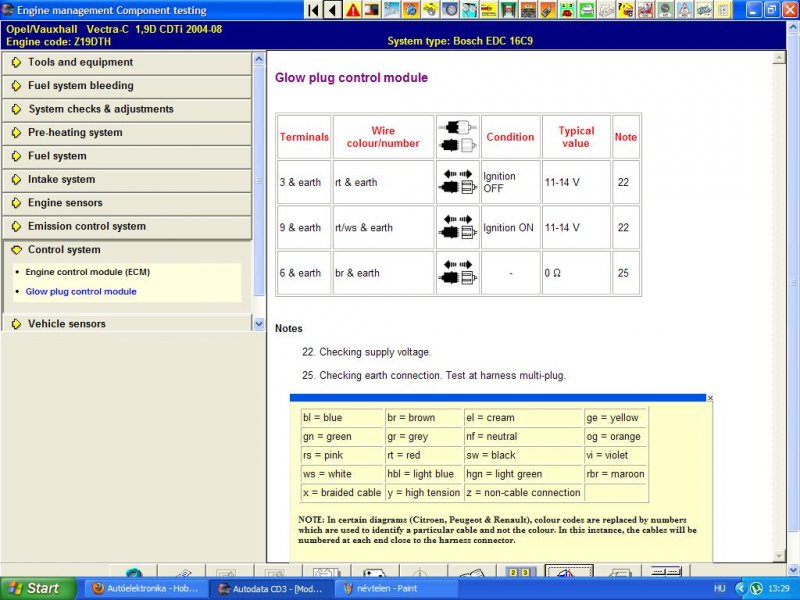Viewport: 800px width, 600px height.
Task: Click the 'Glow plug control module' heading
Action: [x=352, y=78]
